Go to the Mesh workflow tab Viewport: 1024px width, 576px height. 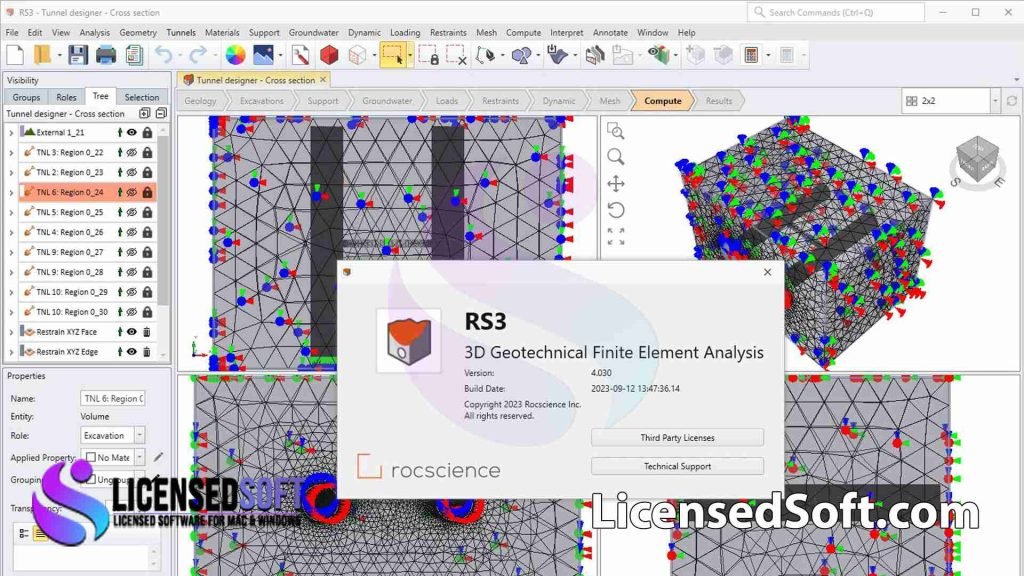tap(610, 101)
